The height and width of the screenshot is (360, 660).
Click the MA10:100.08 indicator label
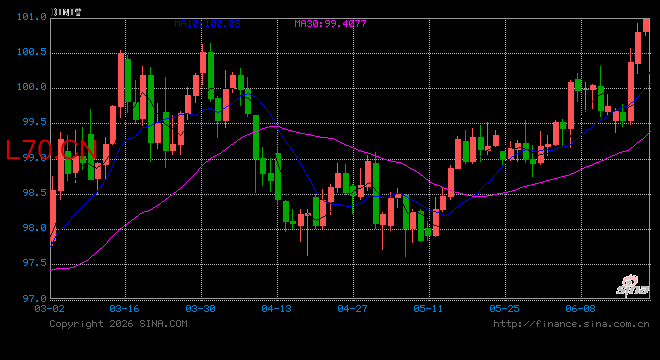208,24
